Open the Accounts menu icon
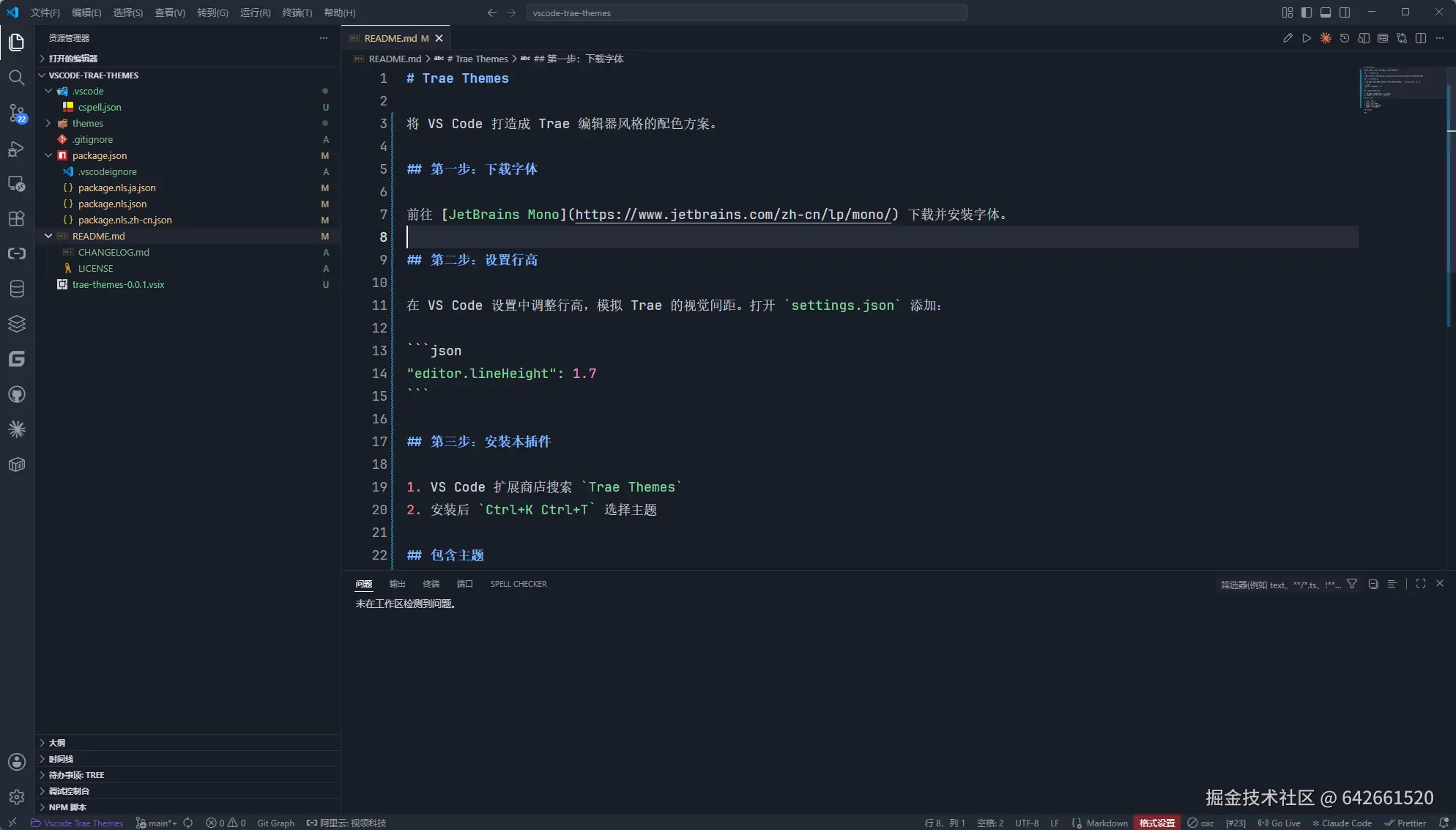 [16, 762]
